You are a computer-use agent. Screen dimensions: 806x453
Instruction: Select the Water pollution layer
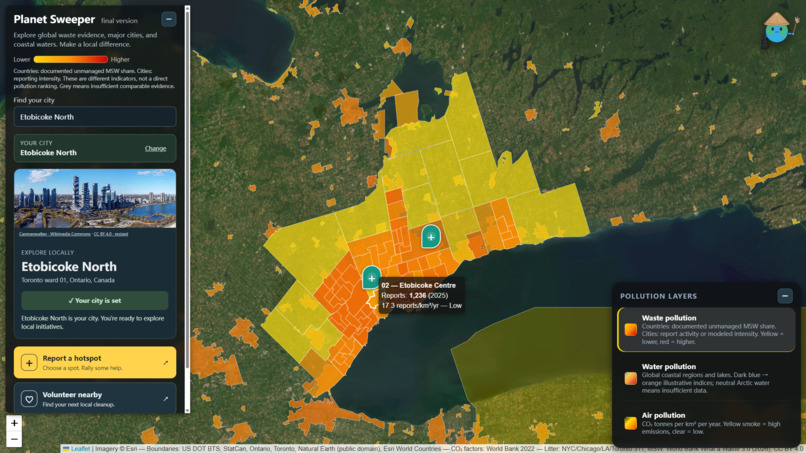pyautogui.click(x=706, y=378)
